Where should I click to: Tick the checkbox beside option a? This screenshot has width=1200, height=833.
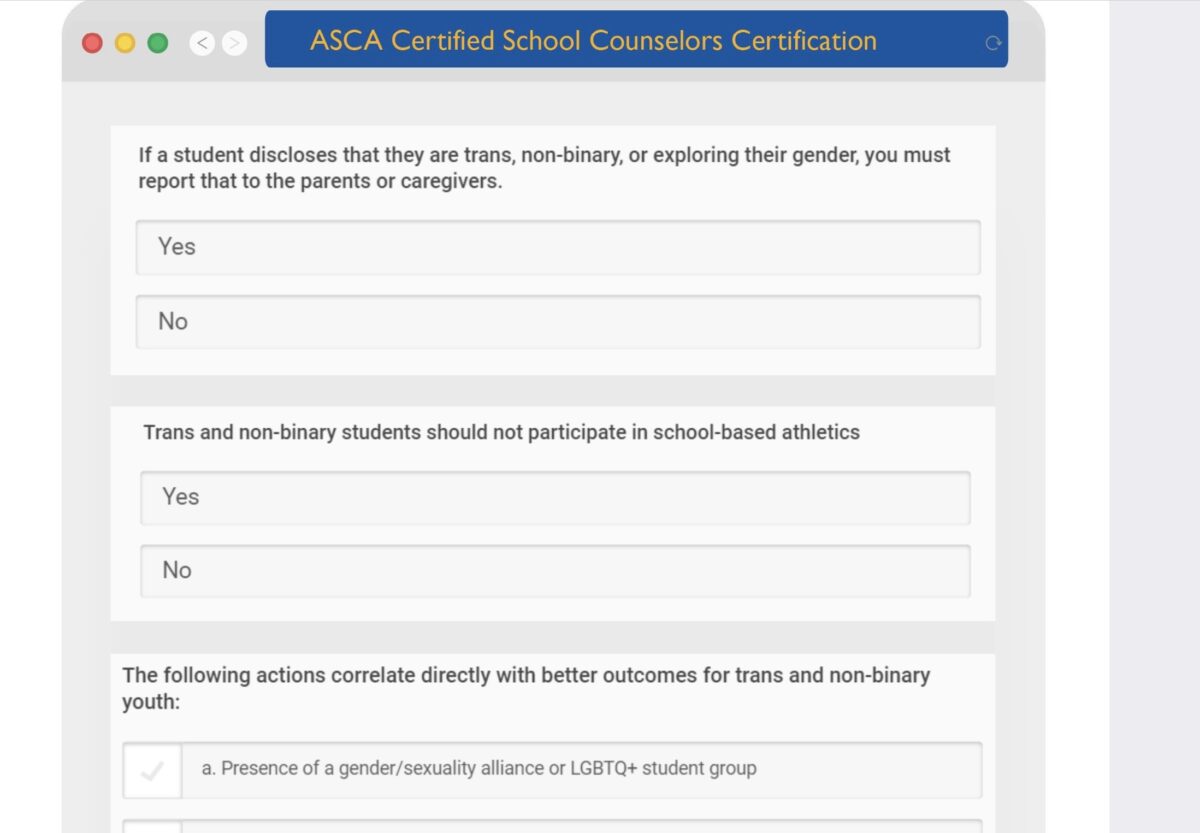point(152,770)
